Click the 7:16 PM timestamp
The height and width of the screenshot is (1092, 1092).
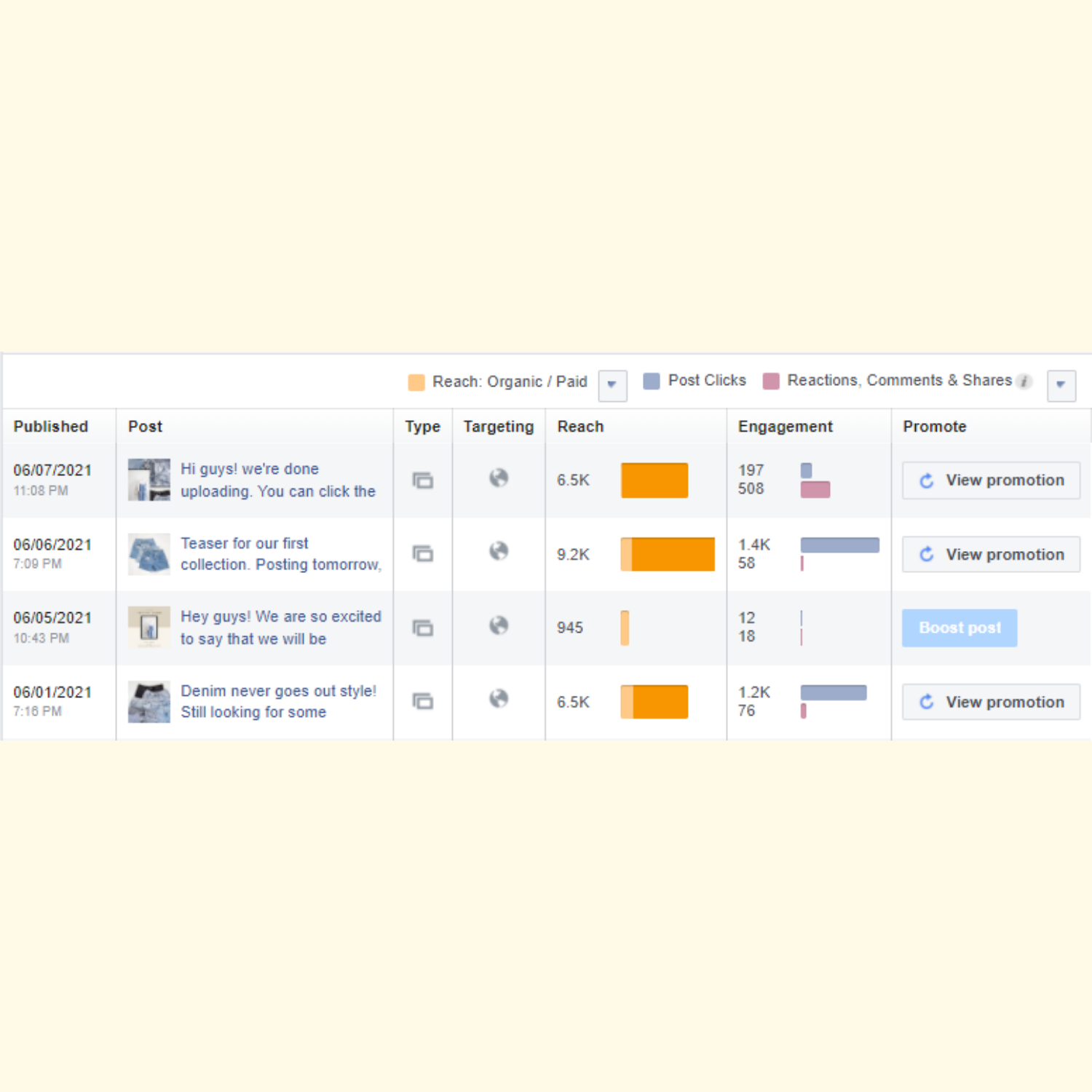[x=37, y=711]
